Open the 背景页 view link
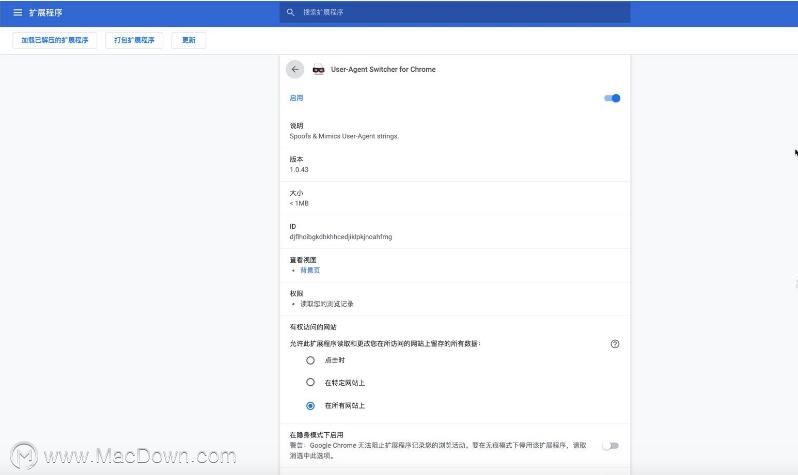798x475 pixels. tap(310, 270)
